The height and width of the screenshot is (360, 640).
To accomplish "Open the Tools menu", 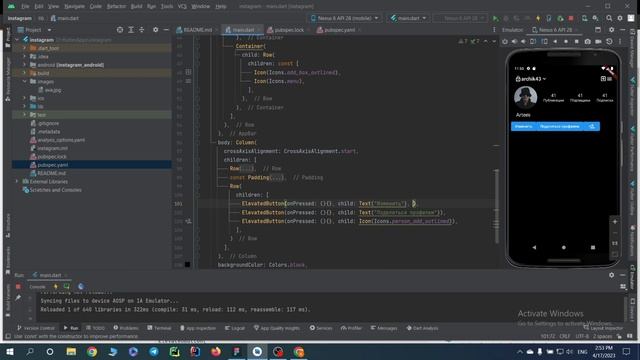I will pyautogui.click(x=167, y=7).
